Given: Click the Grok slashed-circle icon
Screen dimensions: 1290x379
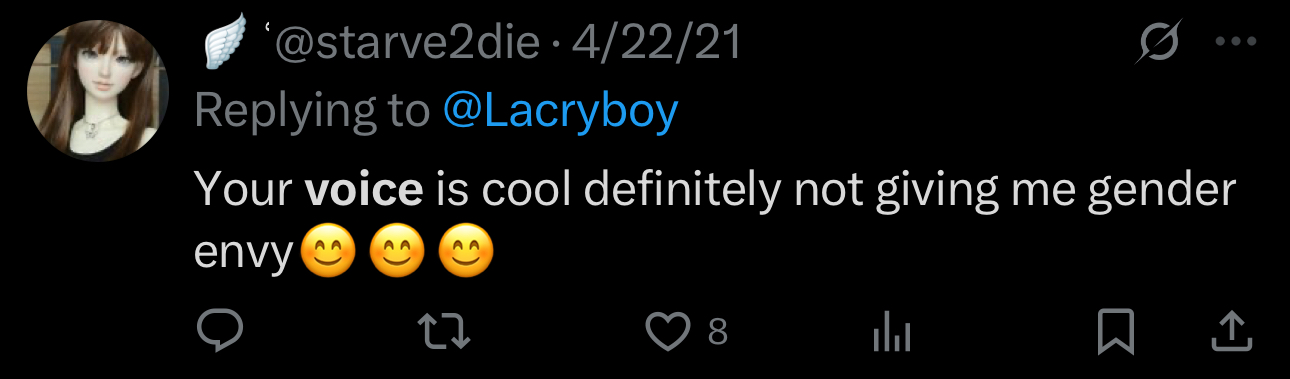Looking at the screenshot, I should 1160,44.
